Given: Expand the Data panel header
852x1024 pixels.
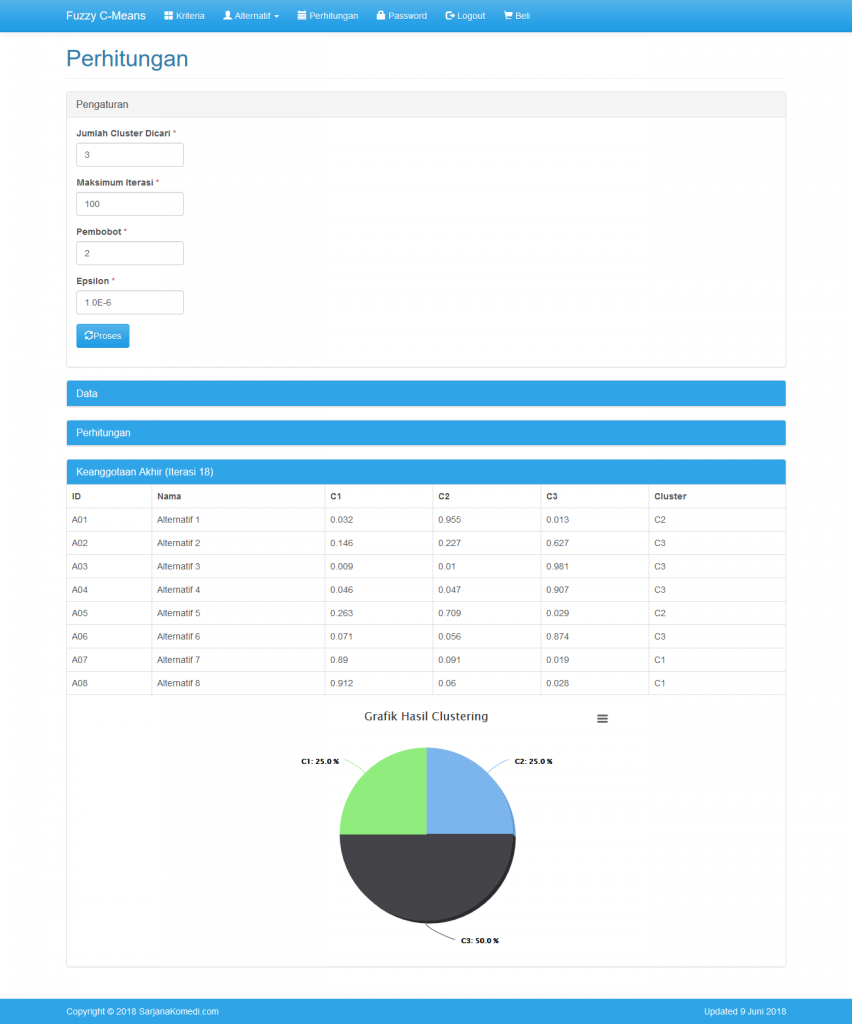Looking at the screenshot, I should (x=426, y=393).
